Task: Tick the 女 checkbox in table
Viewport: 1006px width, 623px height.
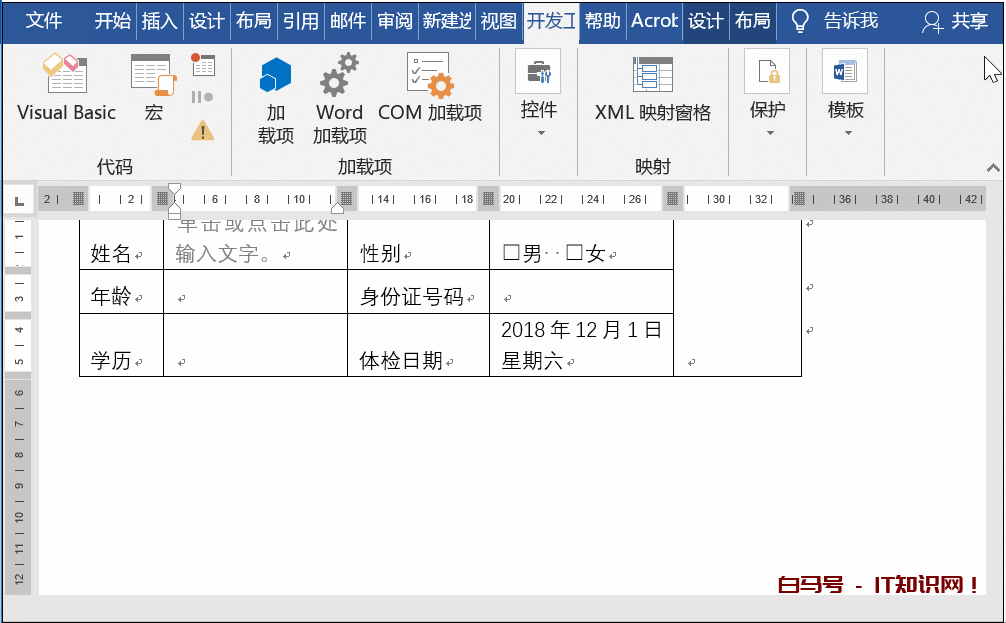Action: coord(574,254)
